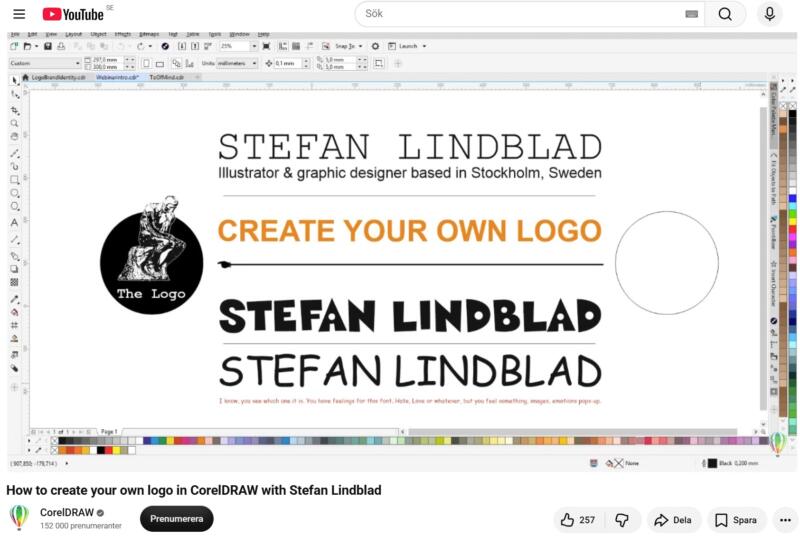This screenshot has width=800, height=537.
Task: Expand the redo arrow dropdown
Action: pyautogui.click(x=150, y=46)
